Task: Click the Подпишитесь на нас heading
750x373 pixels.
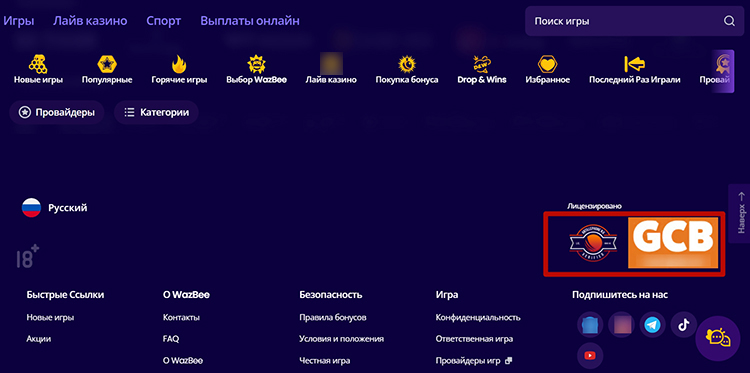Action: (x=620, y=295)
